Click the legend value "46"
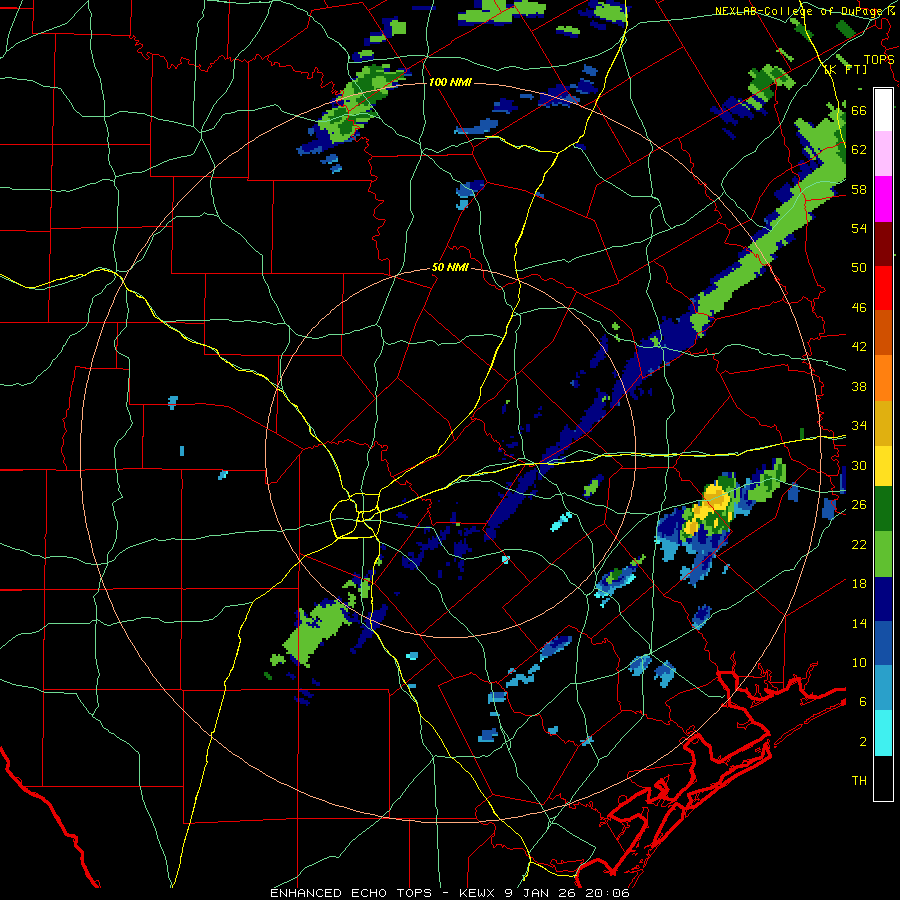This screenshot has height=900, width=900. coord(859,308)
